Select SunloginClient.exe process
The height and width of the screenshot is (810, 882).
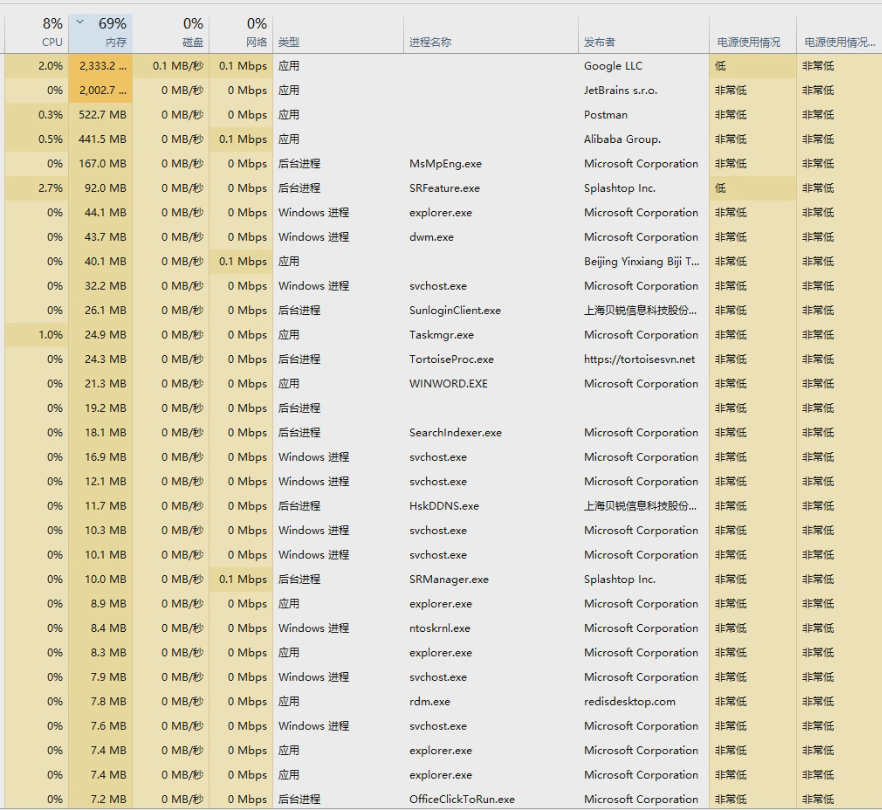(x=455, y=310)
